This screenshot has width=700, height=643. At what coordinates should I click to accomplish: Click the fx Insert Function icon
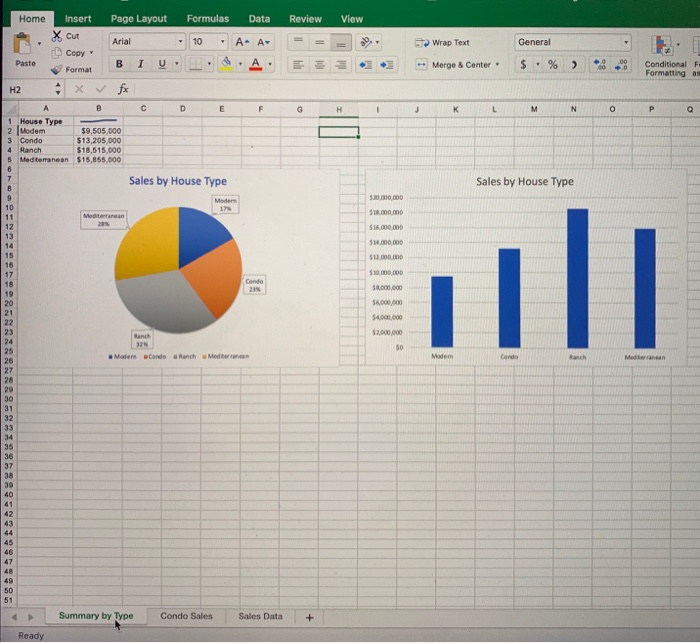click(123, 89)
